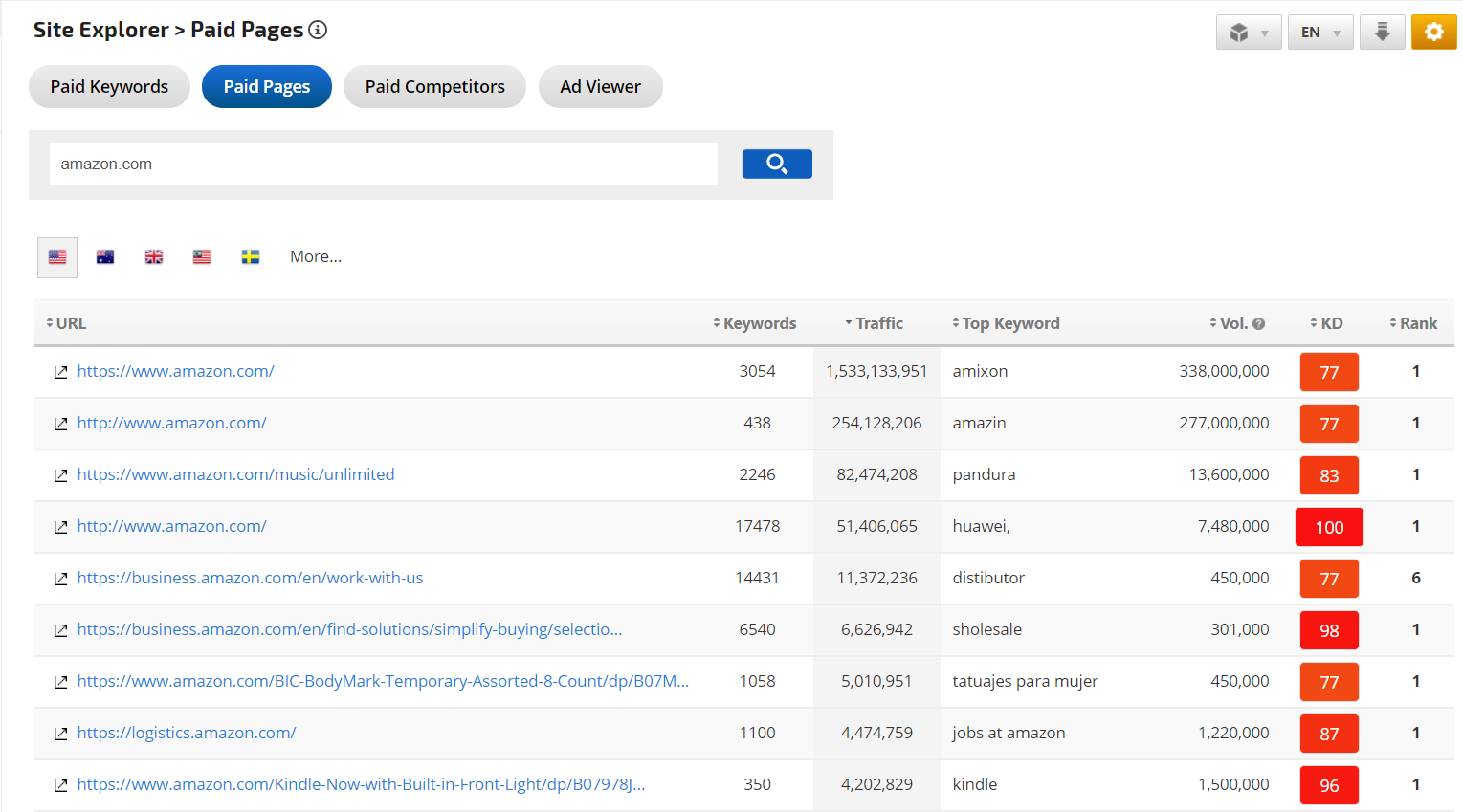
Task: Expand the EN language dropdown
Action: coord(1319,33)
